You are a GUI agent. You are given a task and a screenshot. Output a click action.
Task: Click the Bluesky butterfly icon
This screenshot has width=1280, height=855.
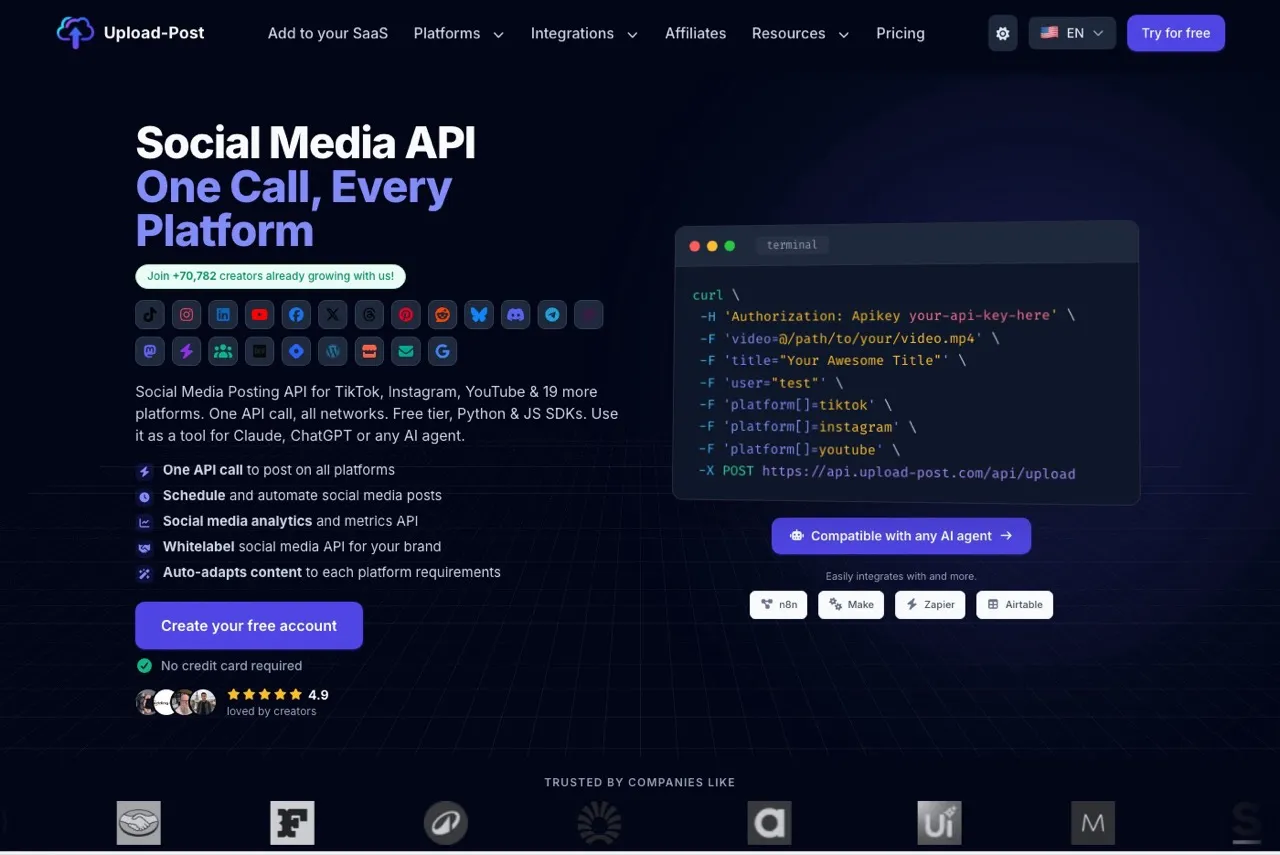pos(479,314)
